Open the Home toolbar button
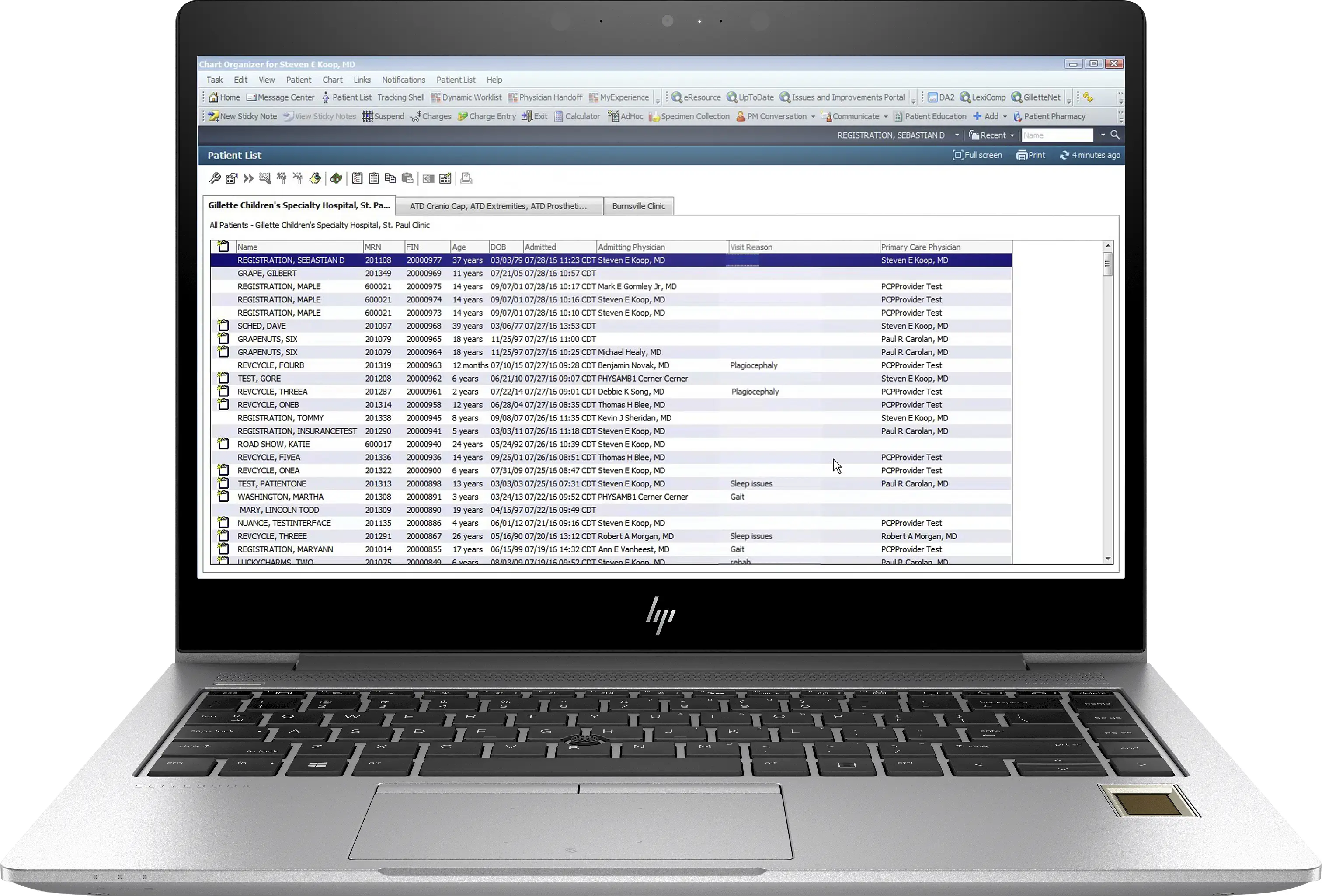The width and height of the screenshot is (1322, 896). tap(224, 97)
